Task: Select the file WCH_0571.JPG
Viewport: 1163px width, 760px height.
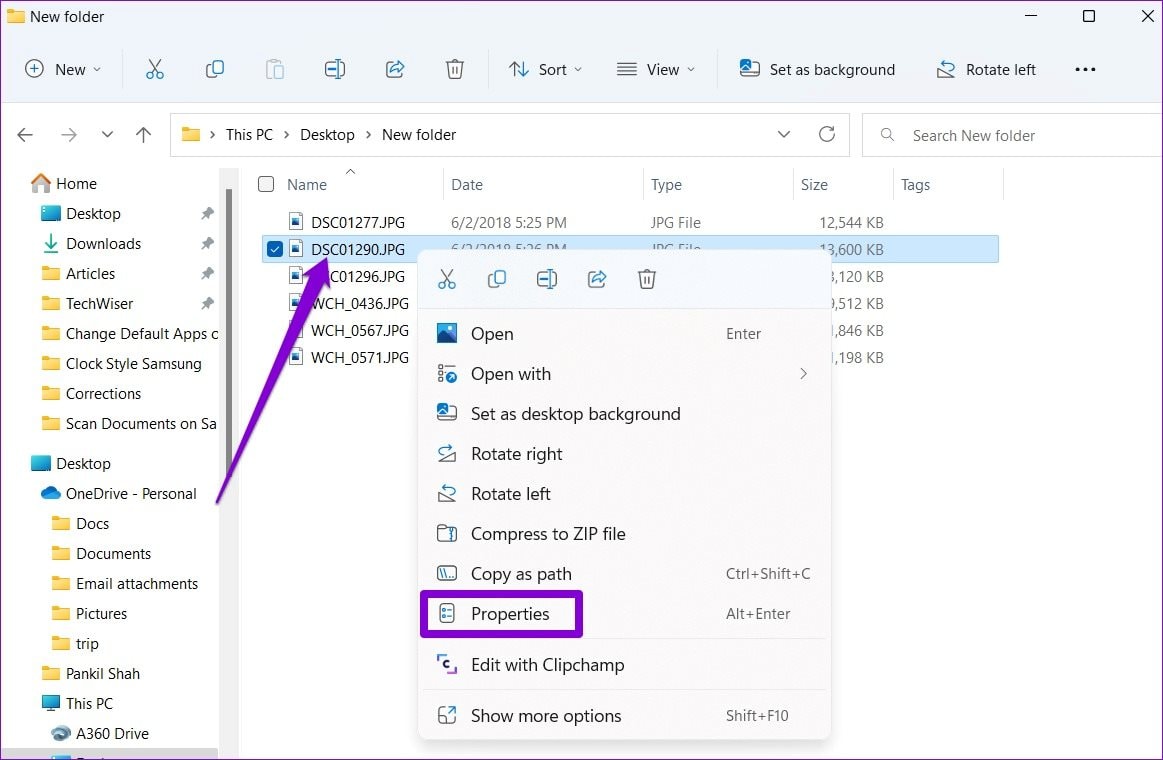Action: [360, 357]
